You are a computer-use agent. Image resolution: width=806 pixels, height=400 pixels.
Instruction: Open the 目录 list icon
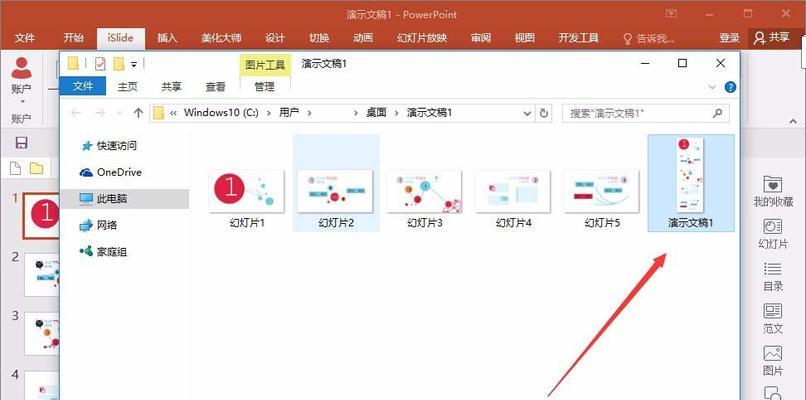pyautogui.click(x=773, y=277)
